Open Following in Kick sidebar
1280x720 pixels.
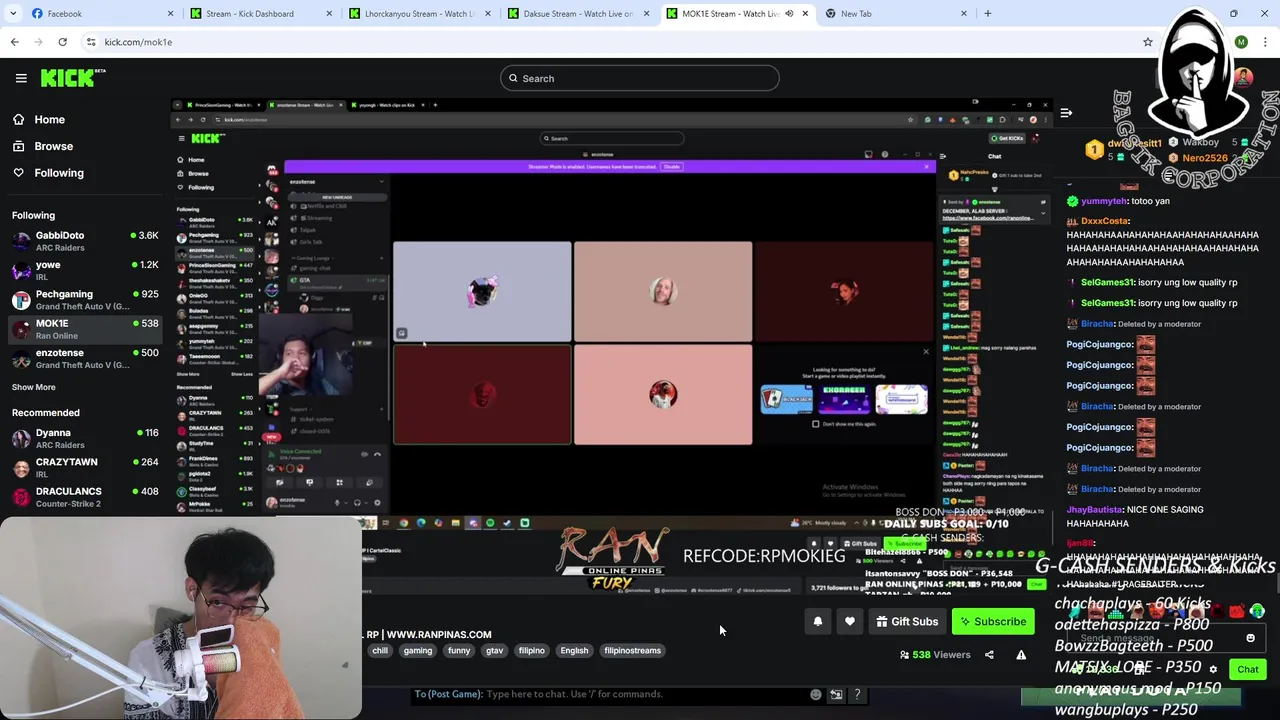point(59,173)
